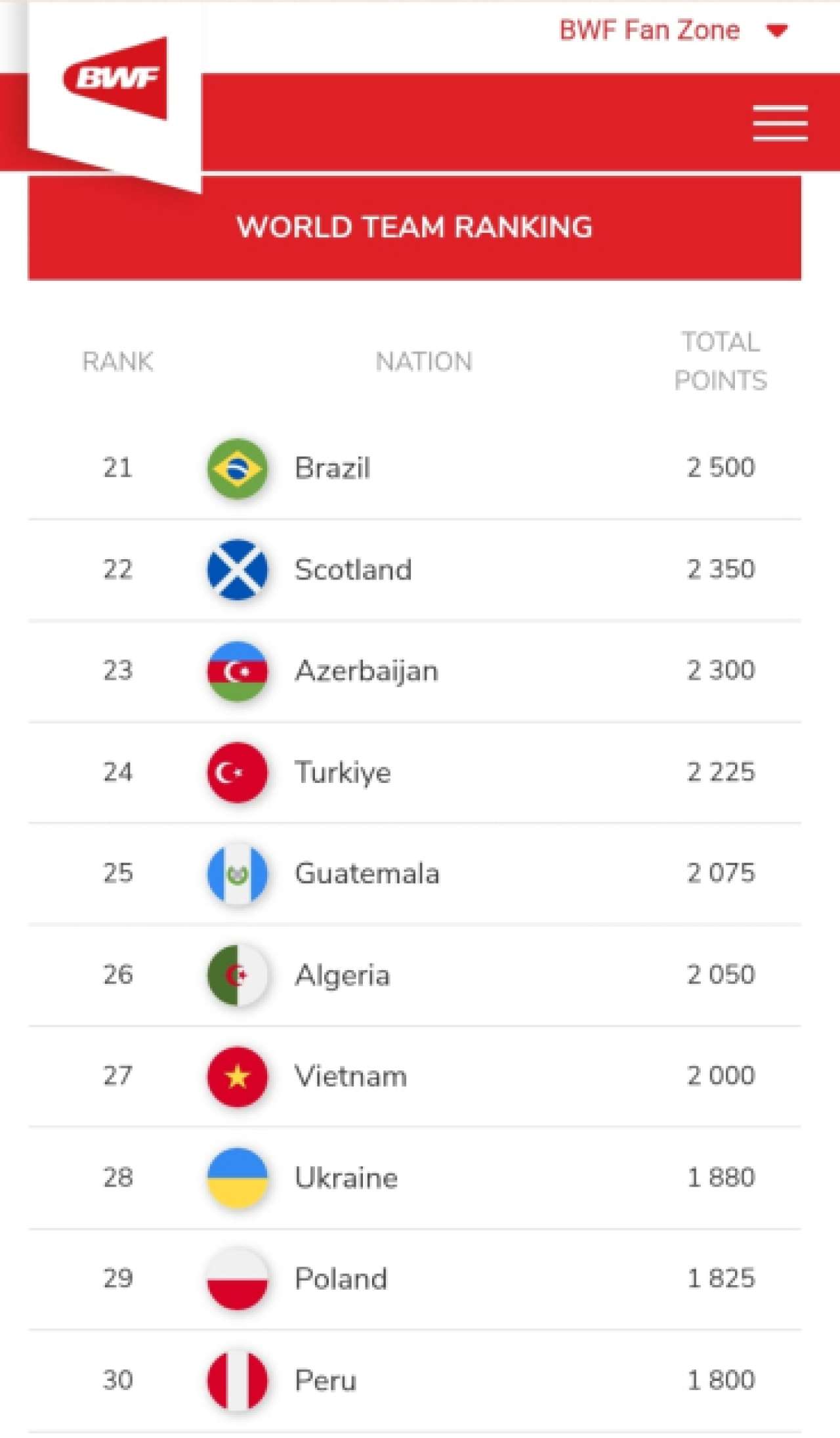Open the Poland team link
This screenshot has height=1438, width=840.
tap(341, 1279)
